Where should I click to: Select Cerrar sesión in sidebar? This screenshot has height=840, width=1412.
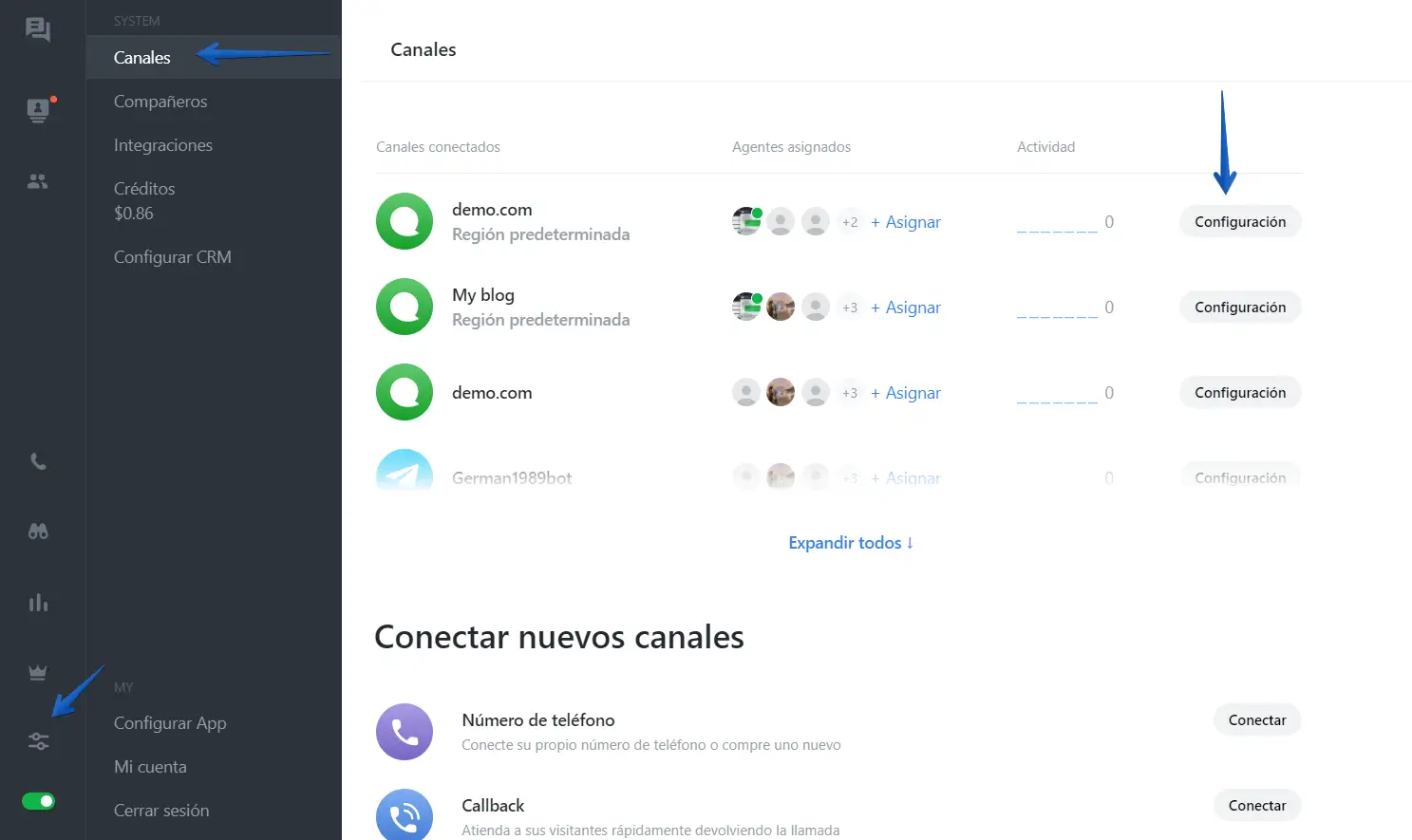tap(161, 811)
